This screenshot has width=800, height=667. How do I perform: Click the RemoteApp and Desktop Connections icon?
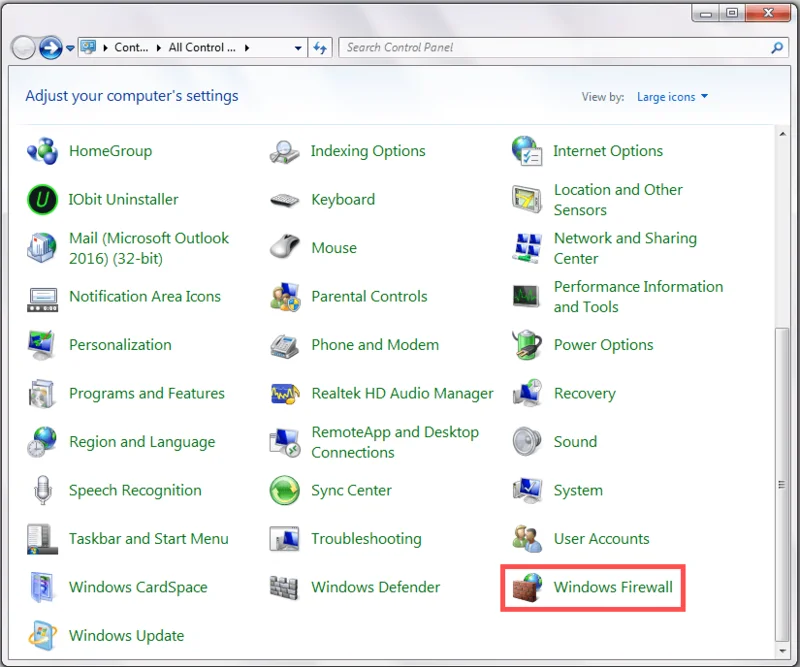(284, 442)
